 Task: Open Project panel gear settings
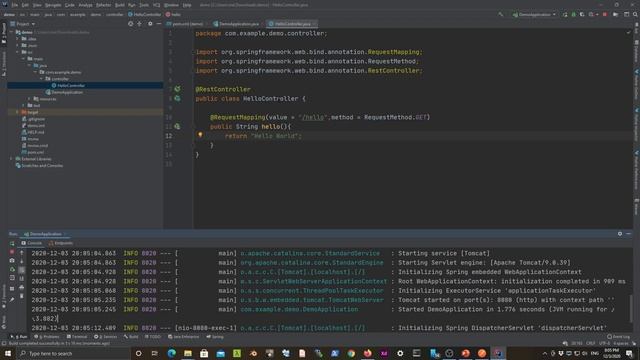click(150, 24)
